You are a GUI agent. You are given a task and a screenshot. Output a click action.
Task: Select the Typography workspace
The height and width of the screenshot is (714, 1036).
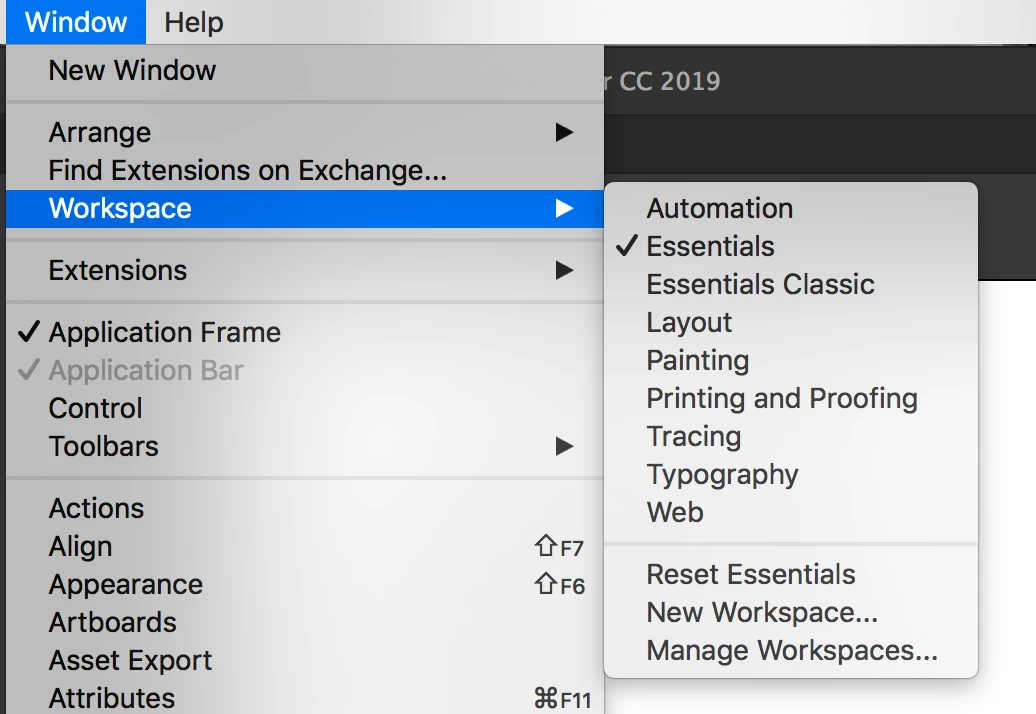tap(722, 474)
